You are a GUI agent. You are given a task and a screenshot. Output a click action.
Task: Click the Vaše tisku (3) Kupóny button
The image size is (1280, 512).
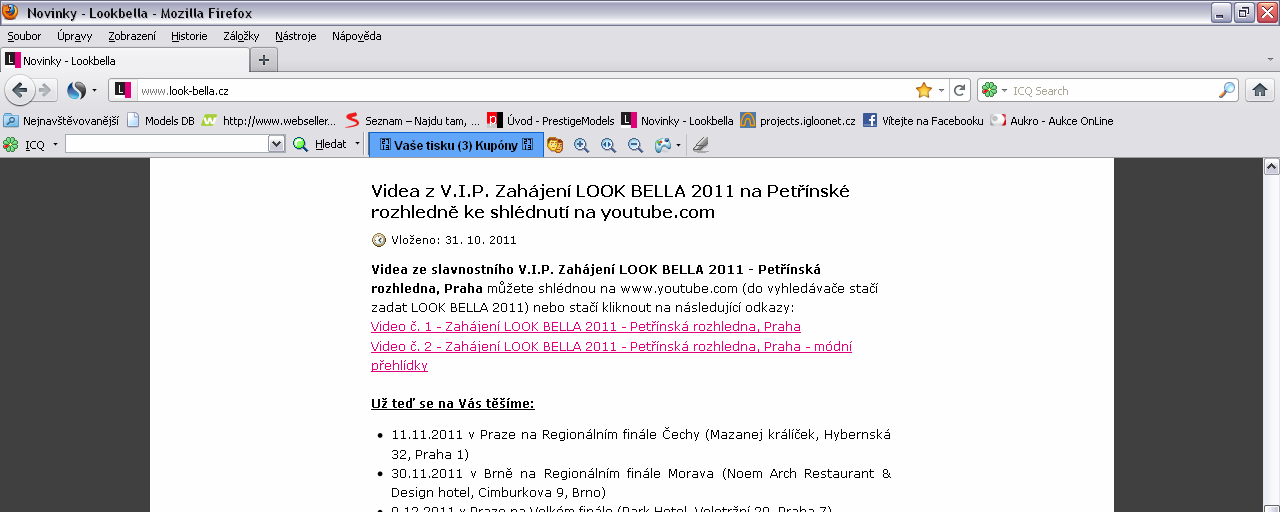pyautogui.click(x=456, y=145)
